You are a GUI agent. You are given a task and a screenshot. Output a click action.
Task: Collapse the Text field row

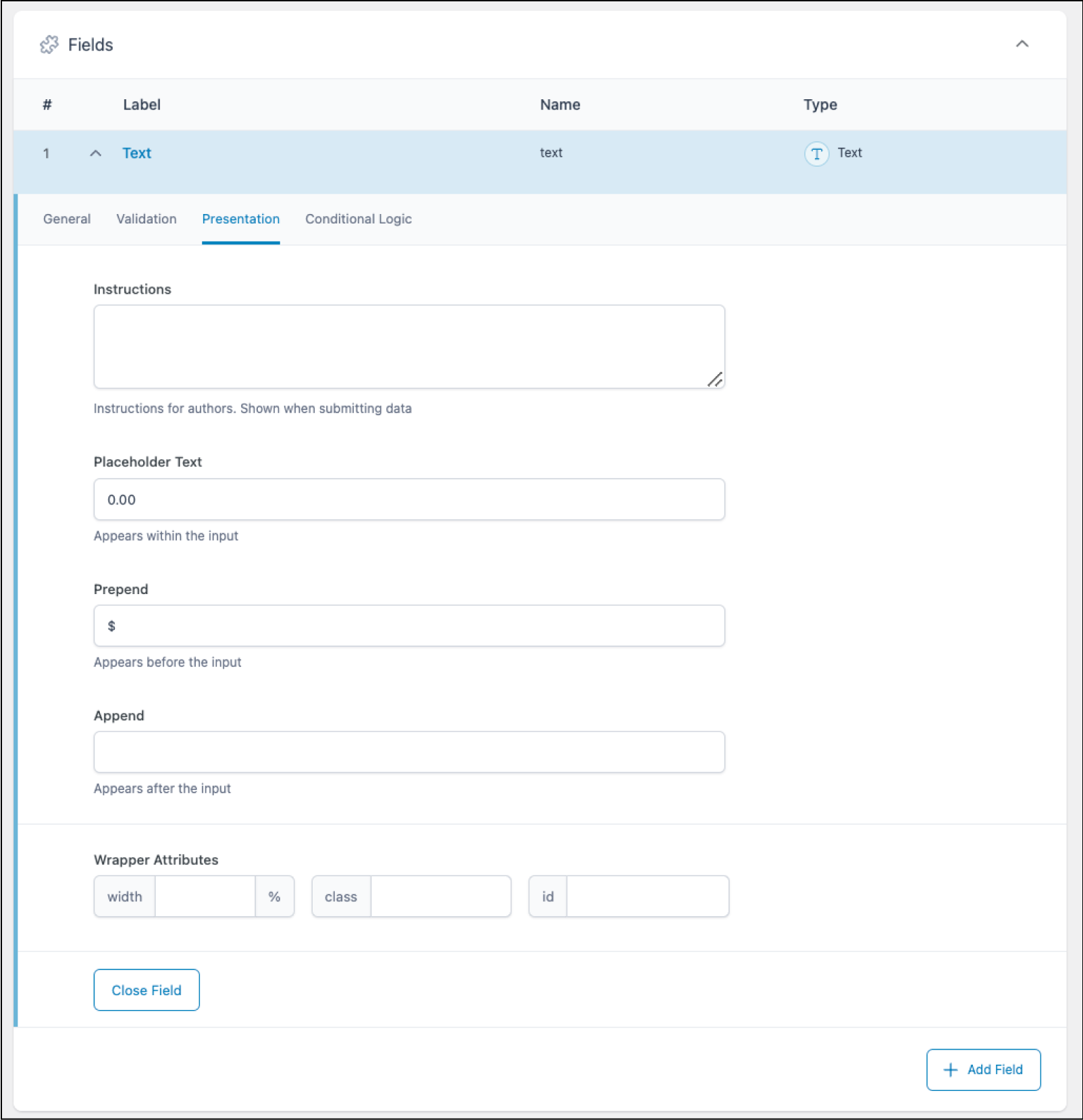(97, 153)
